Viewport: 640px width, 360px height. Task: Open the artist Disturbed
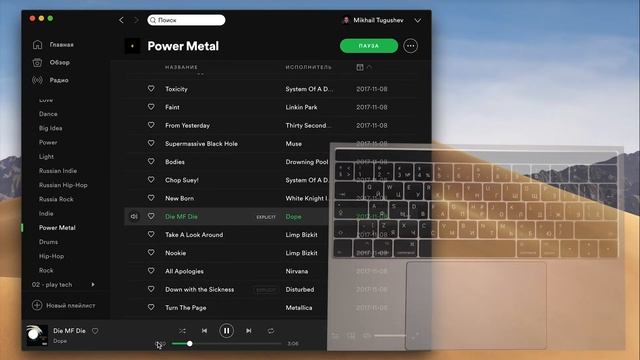coord(300,289)
